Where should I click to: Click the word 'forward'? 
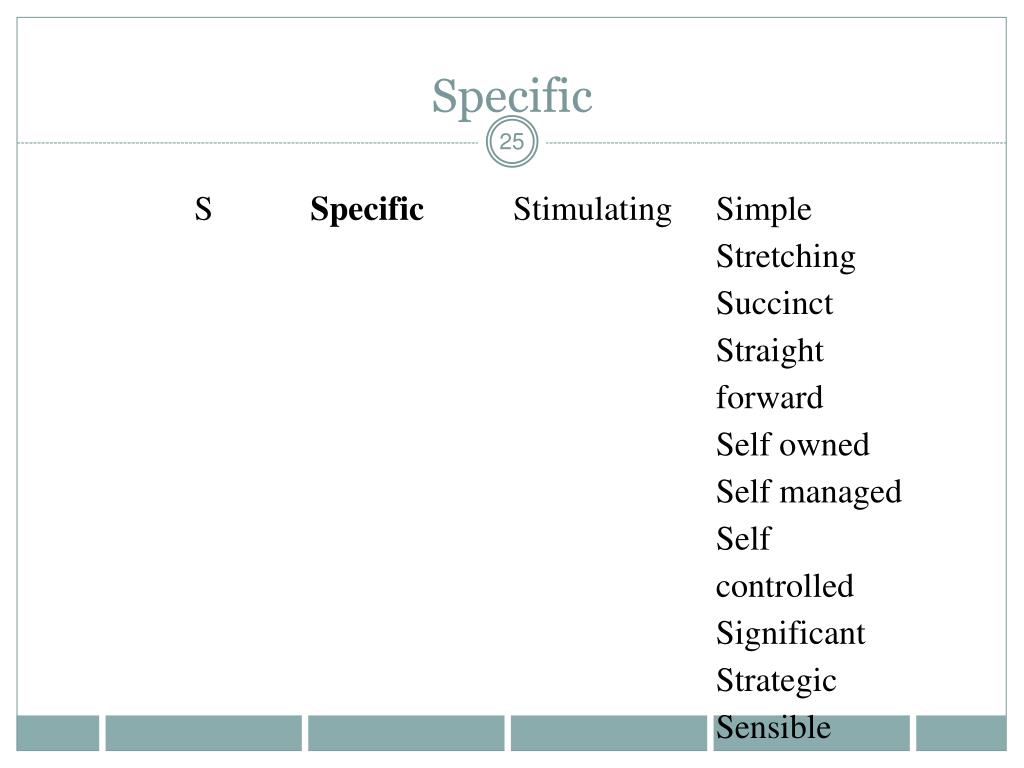click(x=769, y=398)
